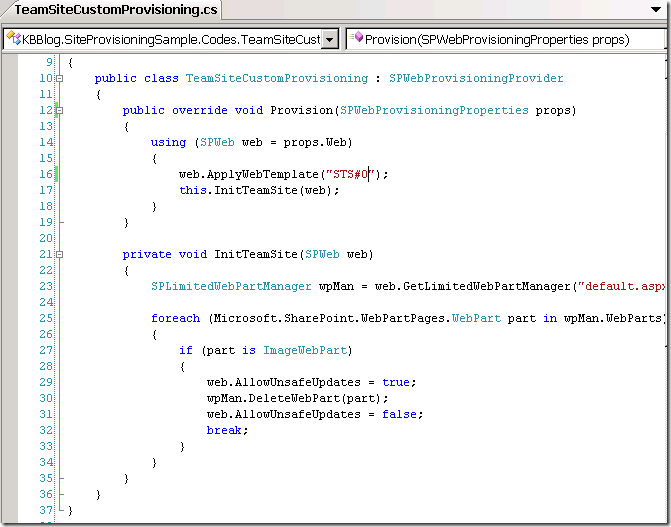Click the SPWebProvisioningProperties parameter type on line 12
Viewport: 671px width, 527px height.
click(434, 110)
